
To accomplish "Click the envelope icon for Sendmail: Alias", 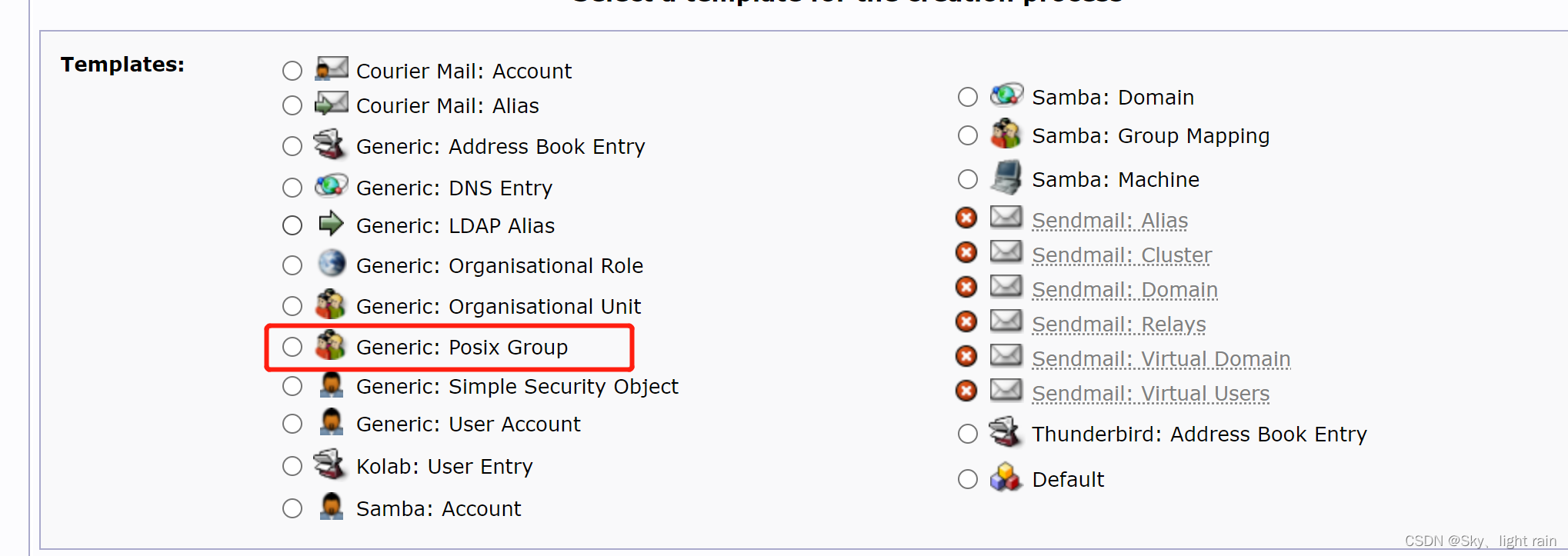I will pyautogui.click(x=1006, y=217).
